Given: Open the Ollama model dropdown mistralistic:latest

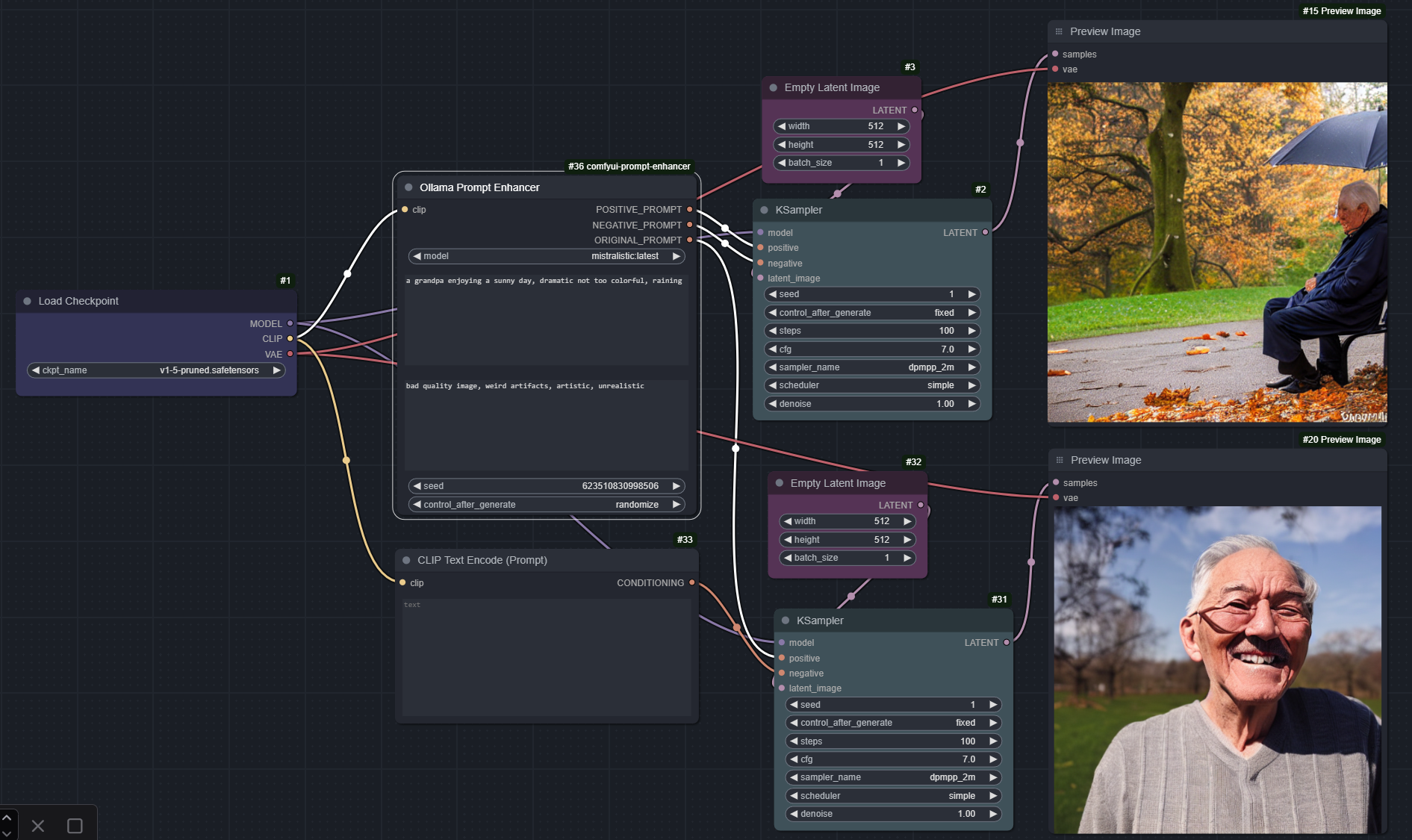Looking at the screenshot, I should (547, 256).
